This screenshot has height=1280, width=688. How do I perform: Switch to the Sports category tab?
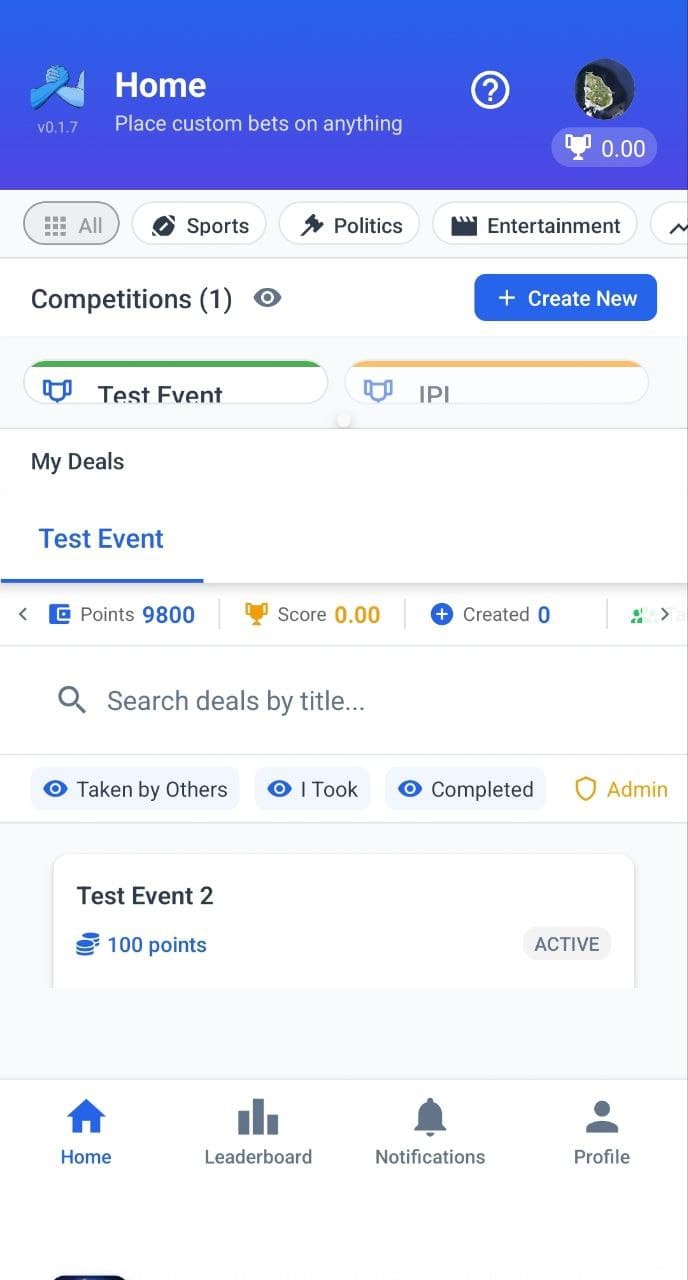pyautogui.click(x=198, y=224)
